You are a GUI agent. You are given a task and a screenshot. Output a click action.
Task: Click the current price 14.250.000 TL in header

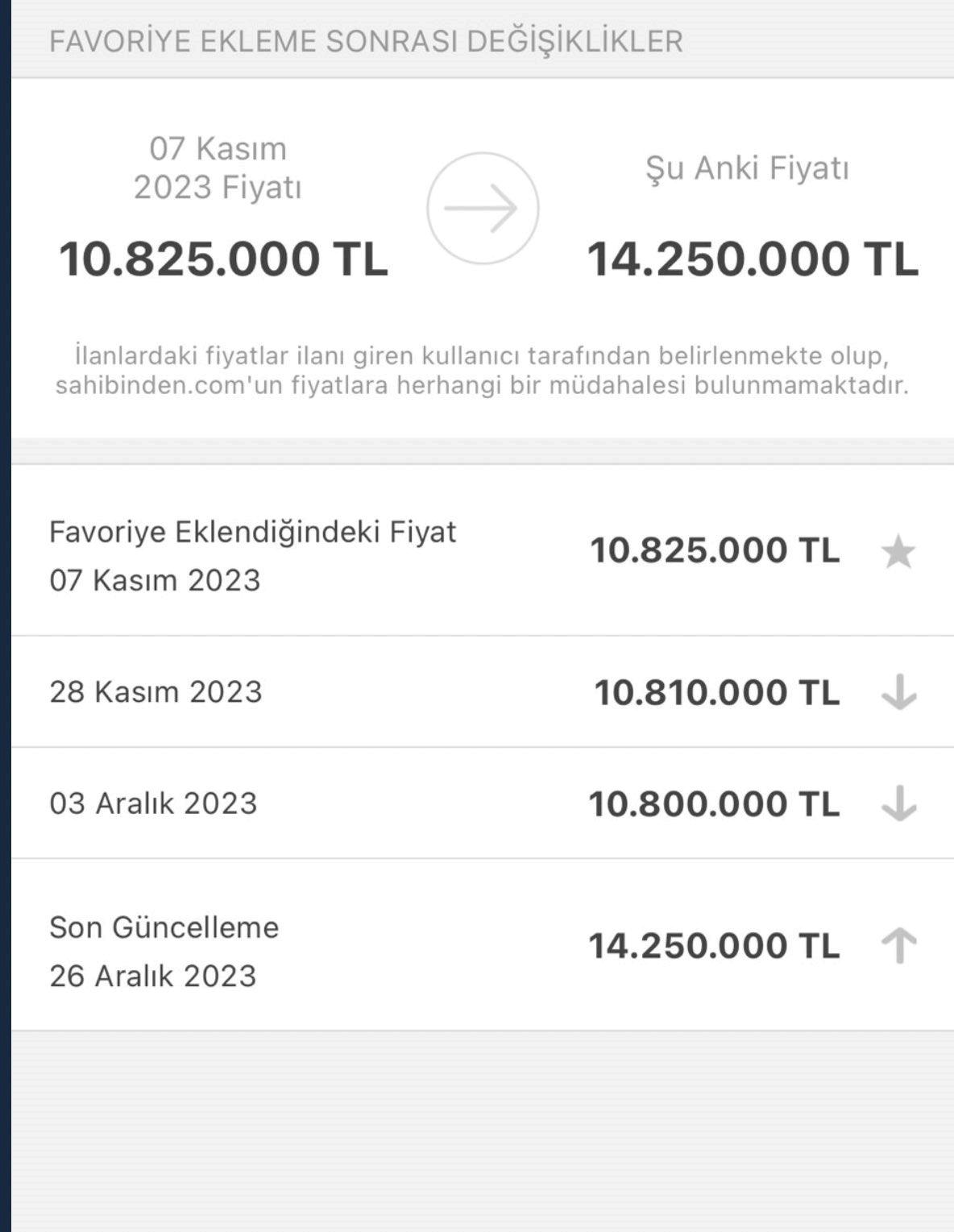click(x=752, y=259)
